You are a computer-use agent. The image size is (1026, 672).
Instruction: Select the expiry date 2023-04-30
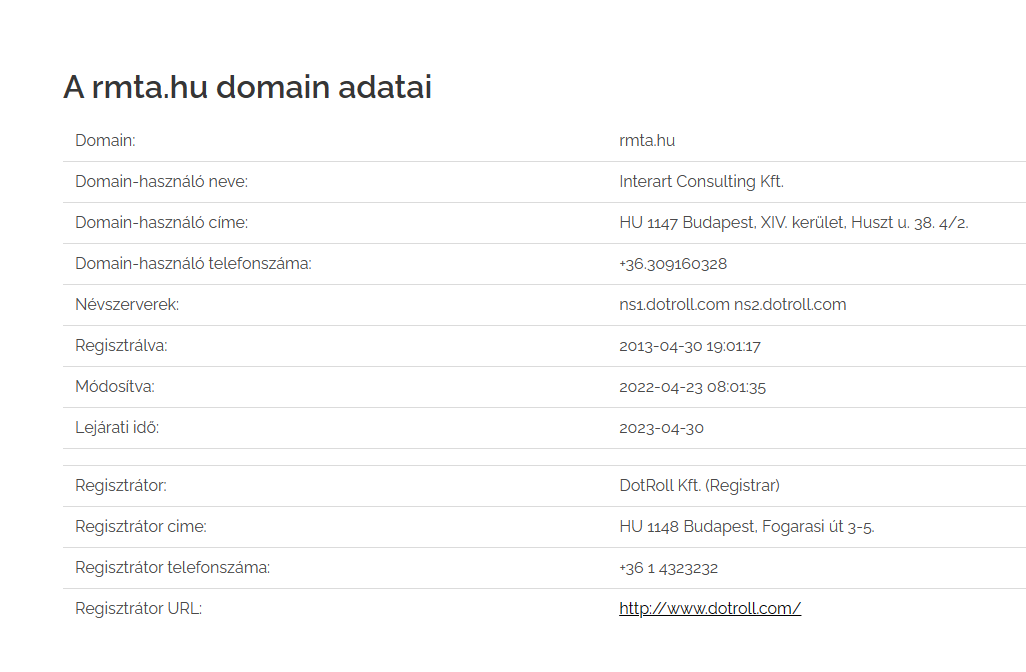(x=662, y=428)
